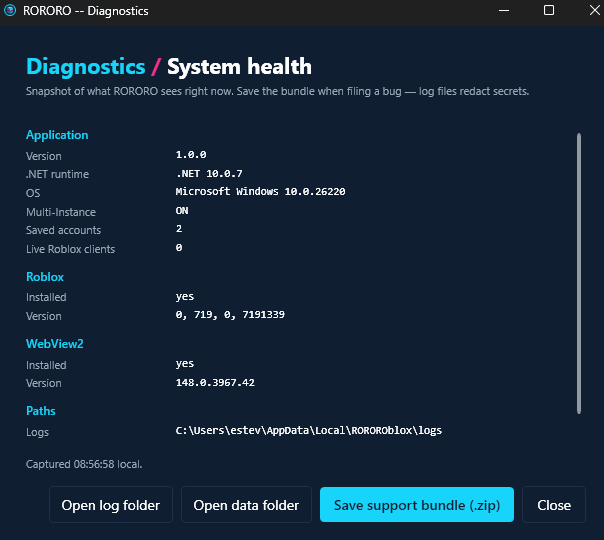Image resolution: width=604 pixels, height=540 pixels.
Task: Select application version value 1.0.0
Action: (x=191, y=155)
